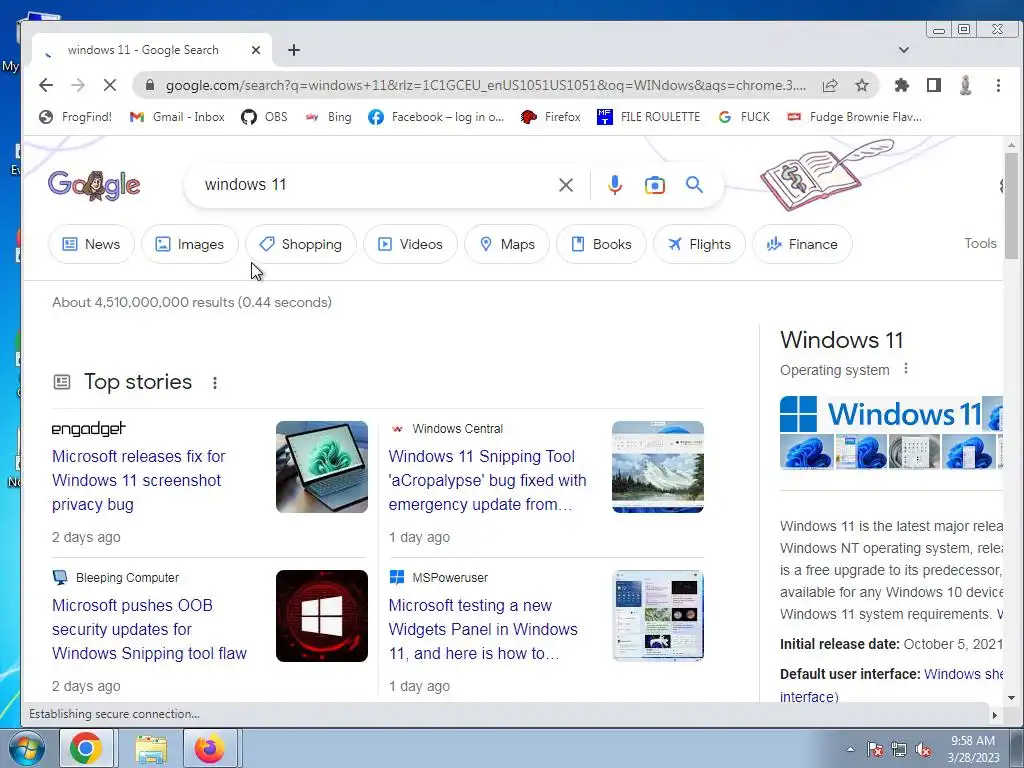Open the FILE ROULETTE bookmark
1024x768 pixels.
pyautogui.click(x=648, y=117)
